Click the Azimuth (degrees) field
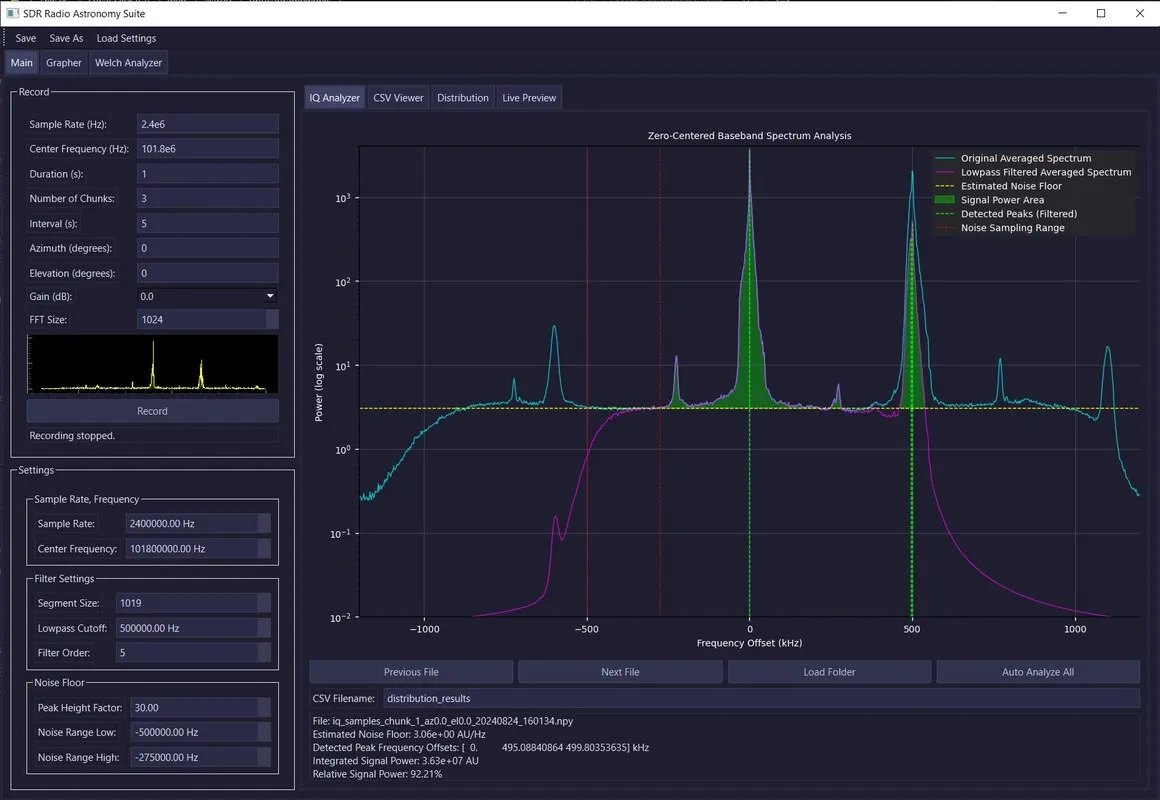The image size is (1160, 800). [208, 248]
